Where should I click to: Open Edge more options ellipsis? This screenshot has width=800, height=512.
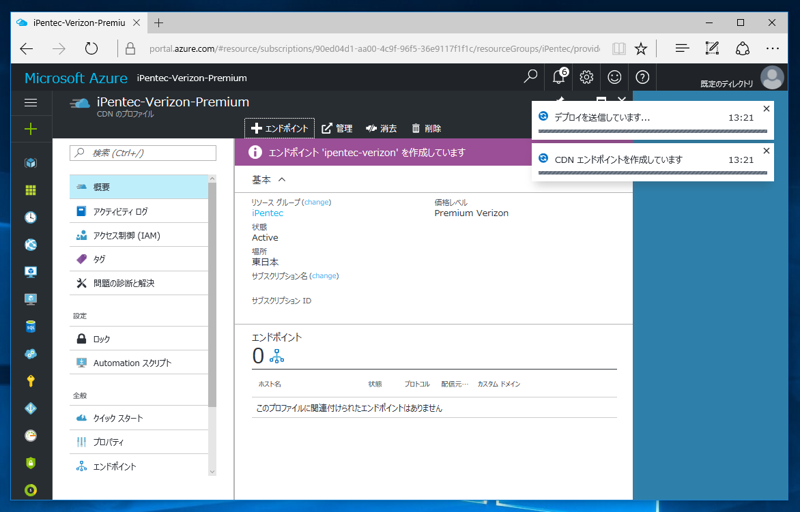(x=772, y=48)
